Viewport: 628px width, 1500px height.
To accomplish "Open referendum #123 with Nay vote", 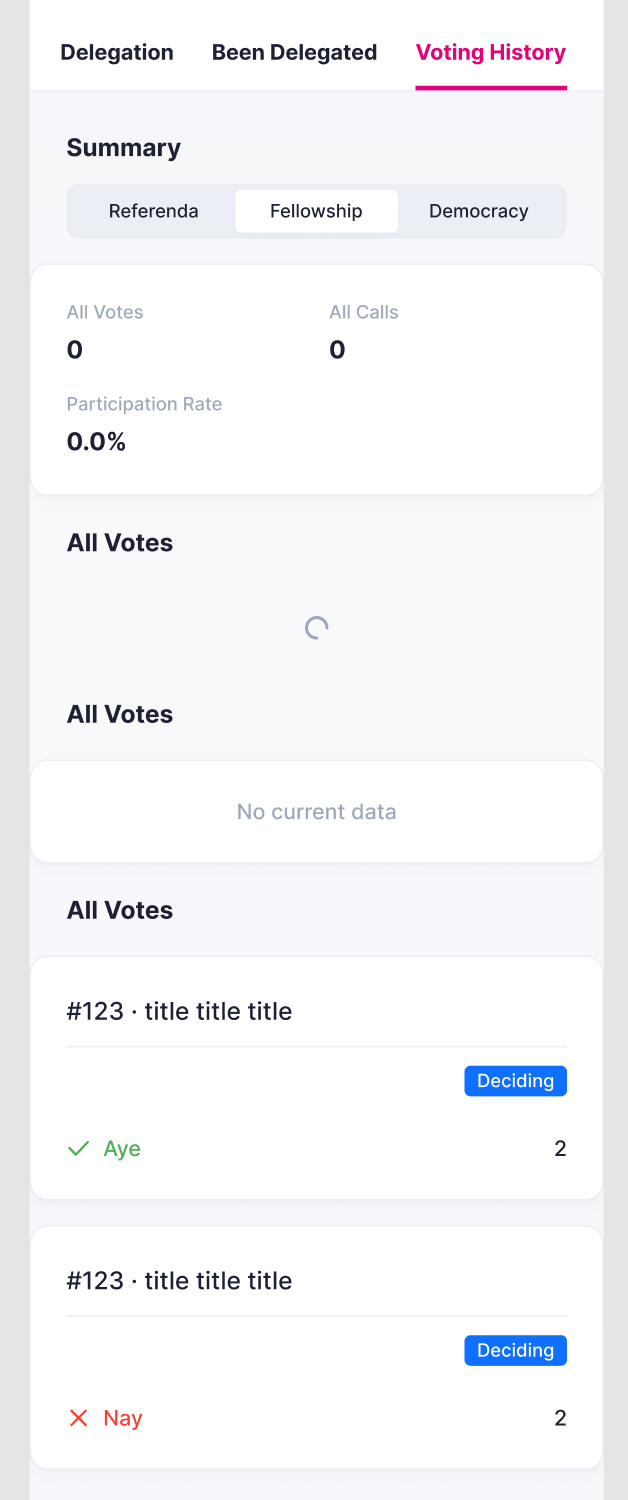I will [179, 1280].
